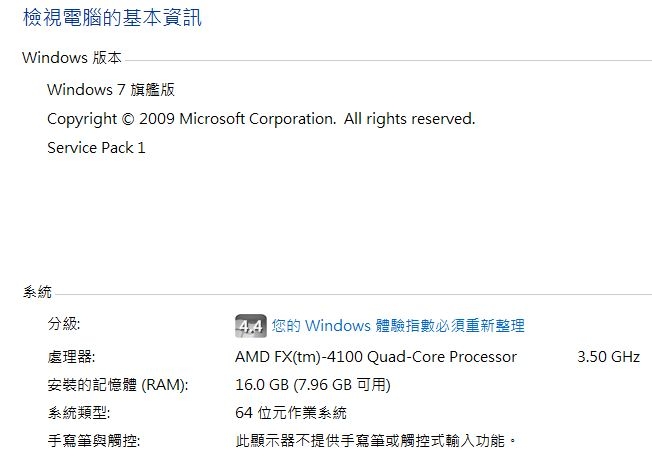This screenshot has height=466, width=652.
Task: Click the Copyright 2009 Microsoft Corporation line
Action: 261,119
